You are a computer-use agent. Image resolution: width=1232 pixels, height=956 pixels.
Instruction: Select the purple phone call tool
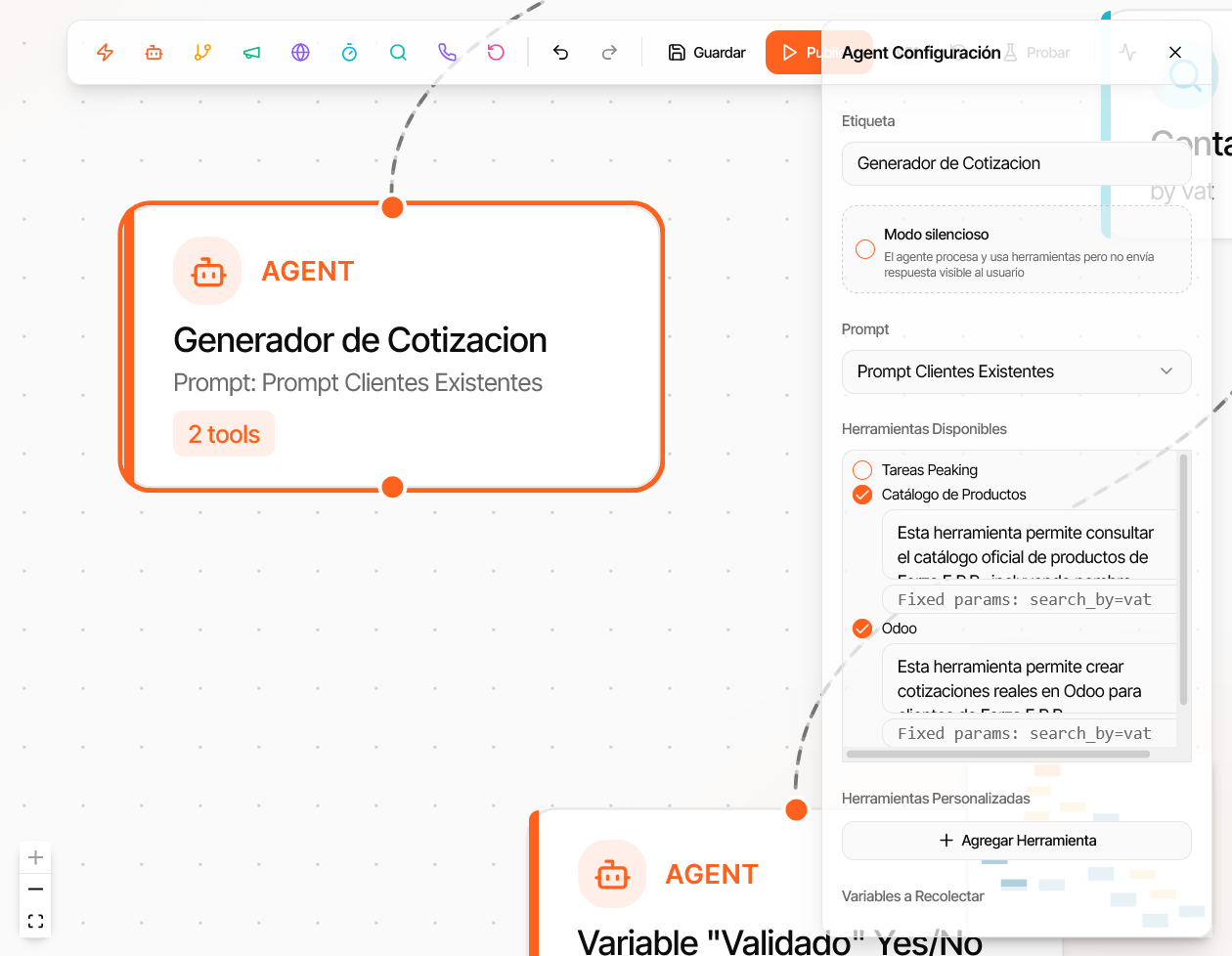(x=448, y=53)
